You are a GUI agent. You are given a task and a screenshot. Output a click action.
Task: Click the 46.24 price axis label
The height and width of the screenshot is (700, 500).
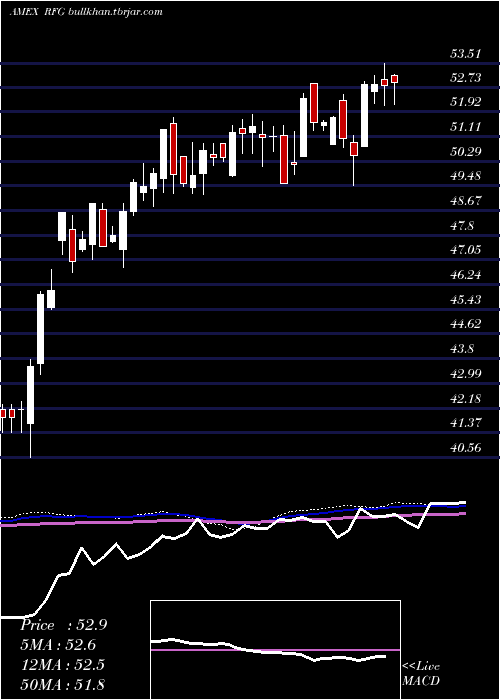466,275
